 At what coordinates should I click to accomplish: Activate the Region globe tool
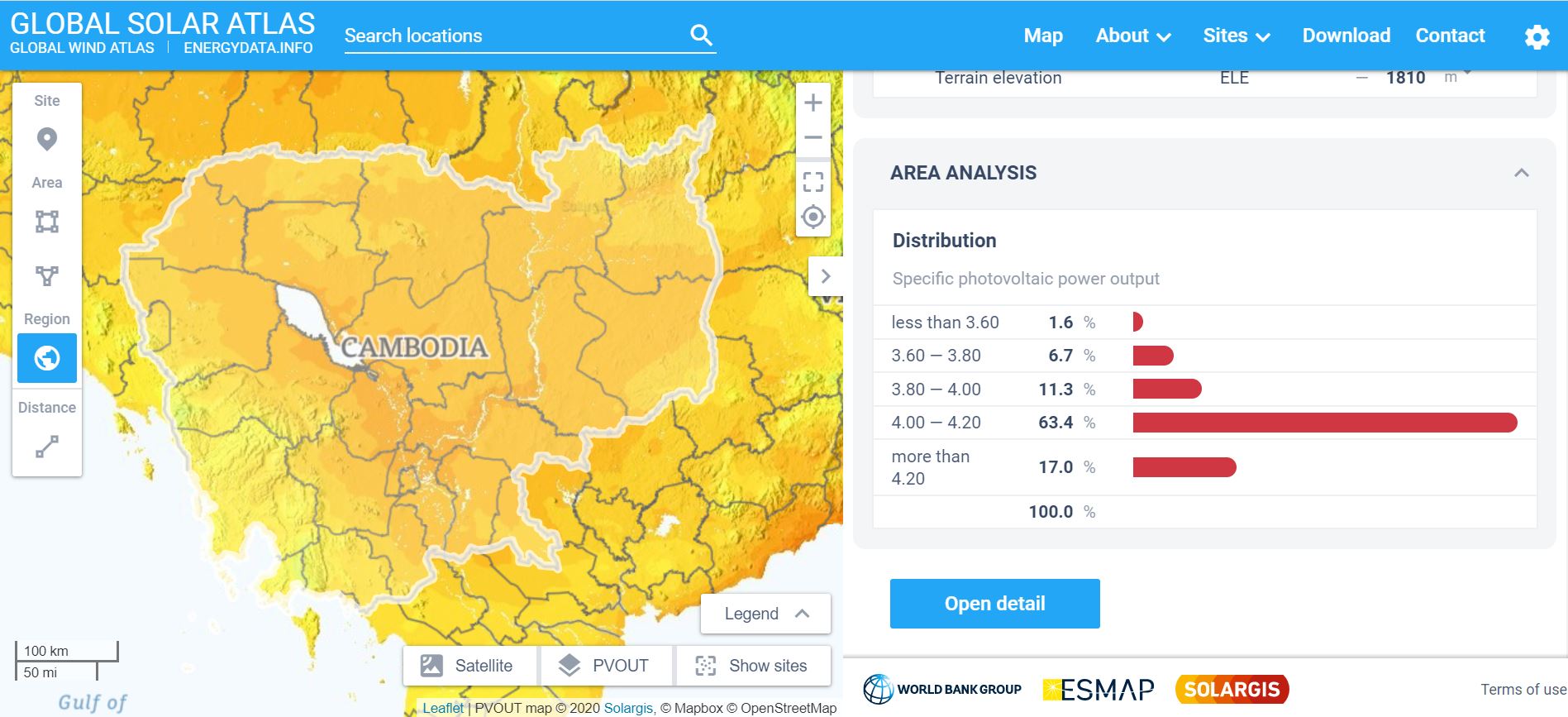coord(47,358)
